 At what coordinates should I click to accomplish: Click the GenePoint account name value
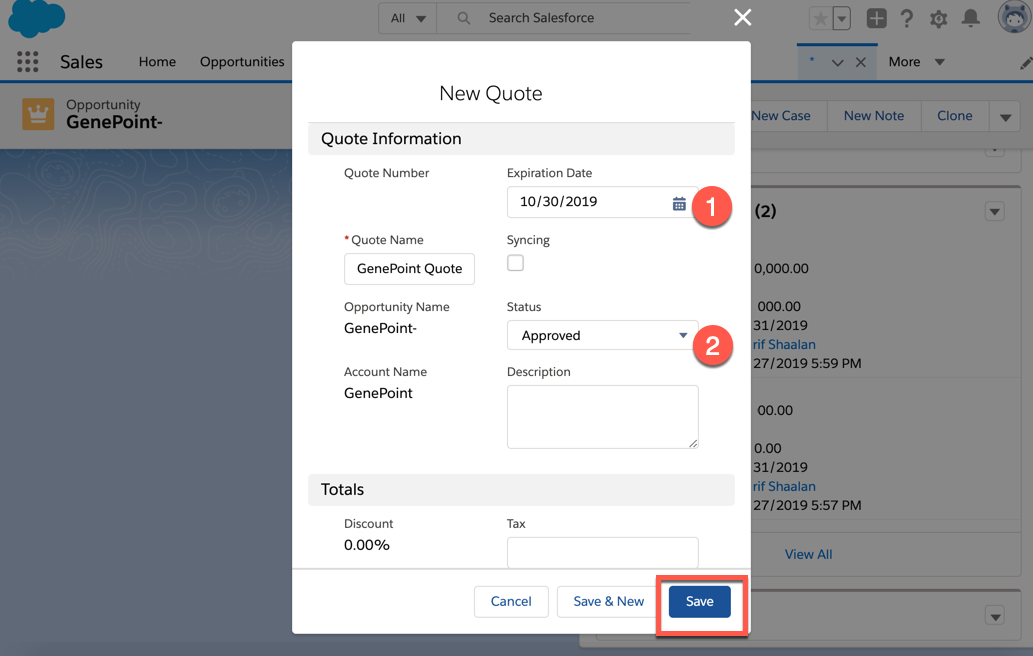coord(378,393)
